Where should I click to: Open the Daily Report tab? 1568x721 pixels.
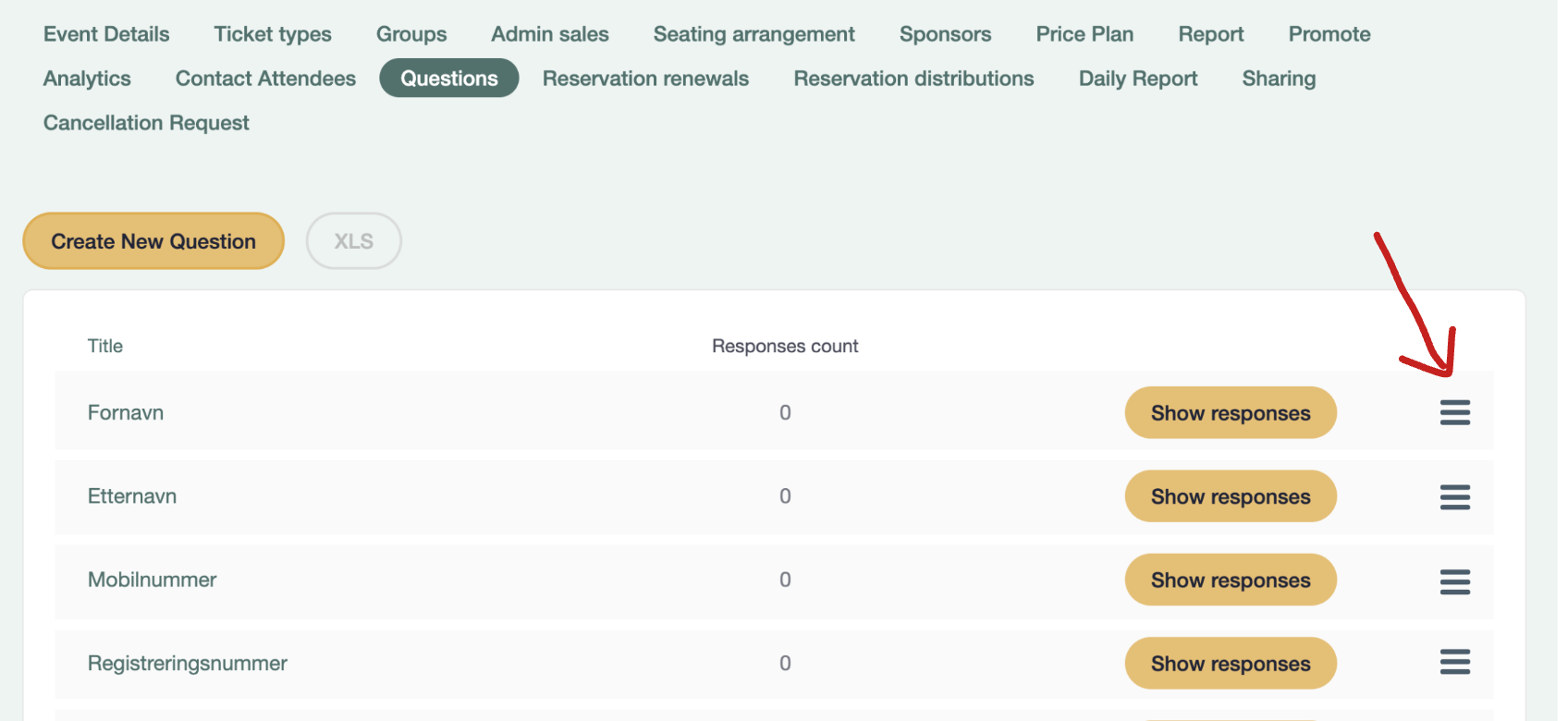pyautogui.click(x=1137, y=79)
